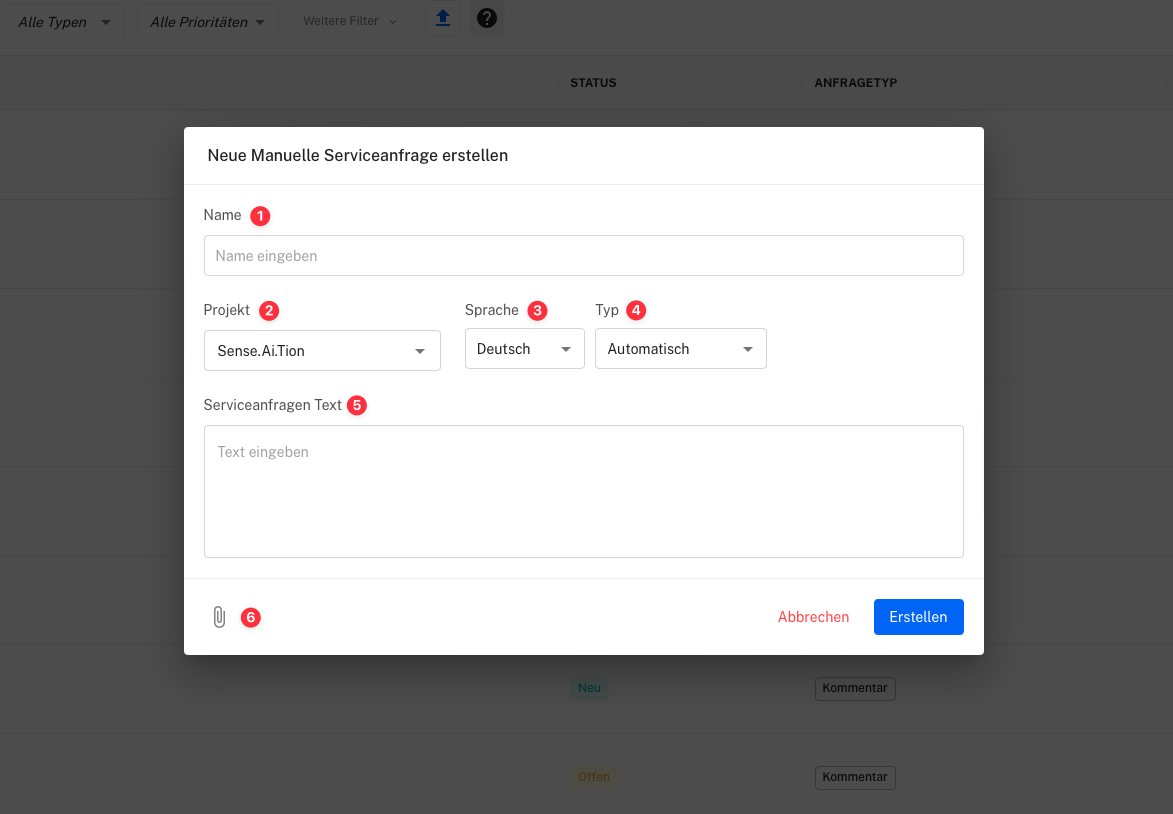
Task: Click the paperclip attachment icon
Action: click(219, 618)
